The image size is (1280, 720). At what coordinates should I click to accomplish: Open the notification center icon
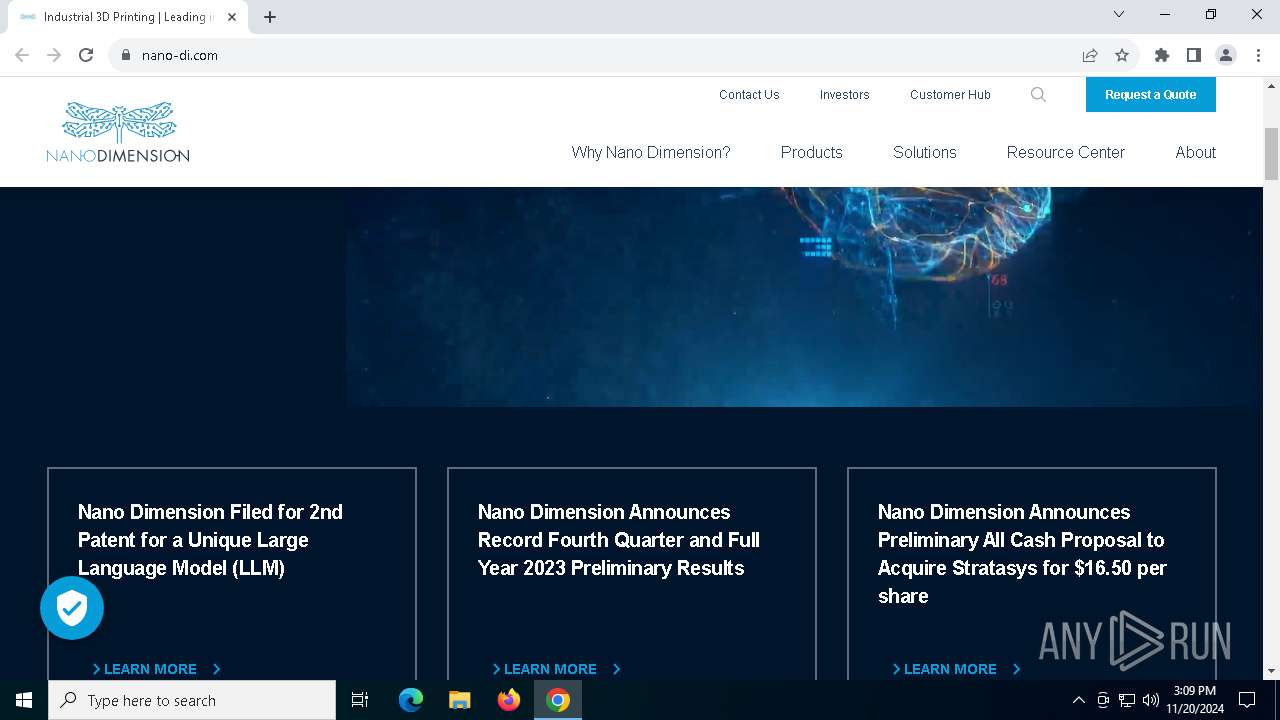1247,700
